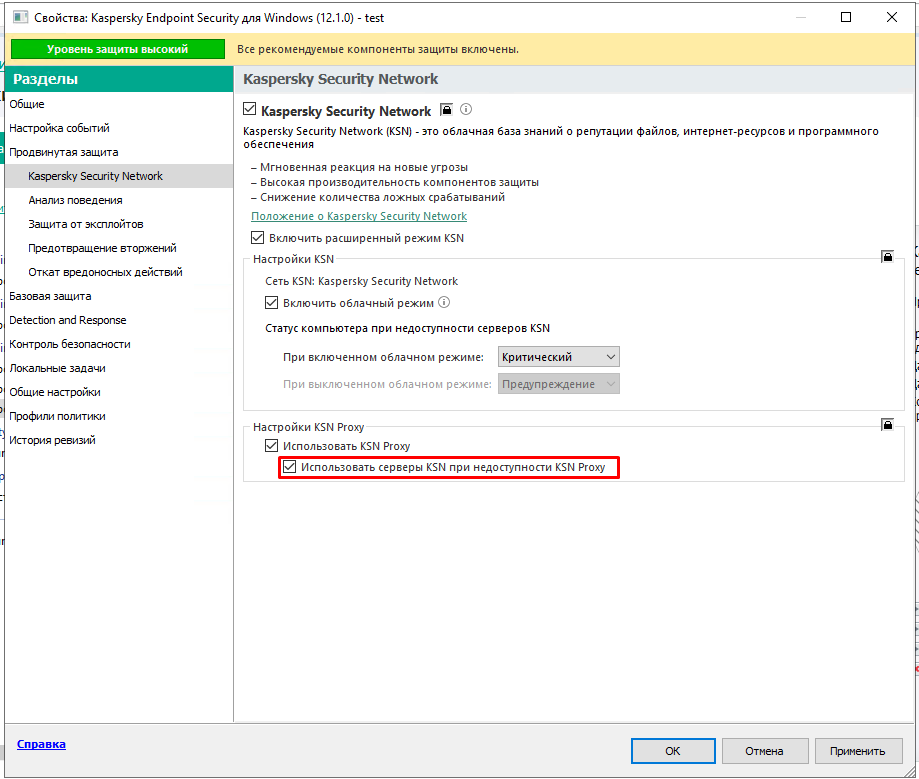Viewport: 919px width, 779px height.
Task: Click the info icon beside Kaspersky Security Network heading
Action: [x=466, y=109]
